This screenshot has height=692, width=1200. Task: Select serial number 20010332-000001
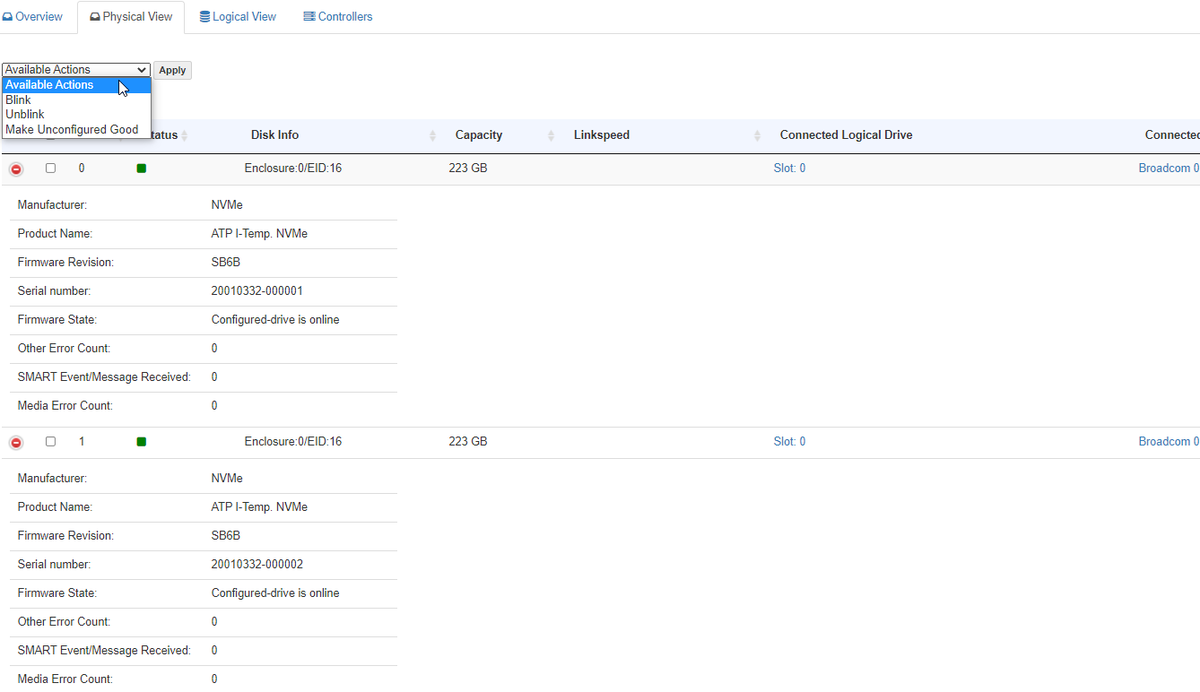(257, 291)
